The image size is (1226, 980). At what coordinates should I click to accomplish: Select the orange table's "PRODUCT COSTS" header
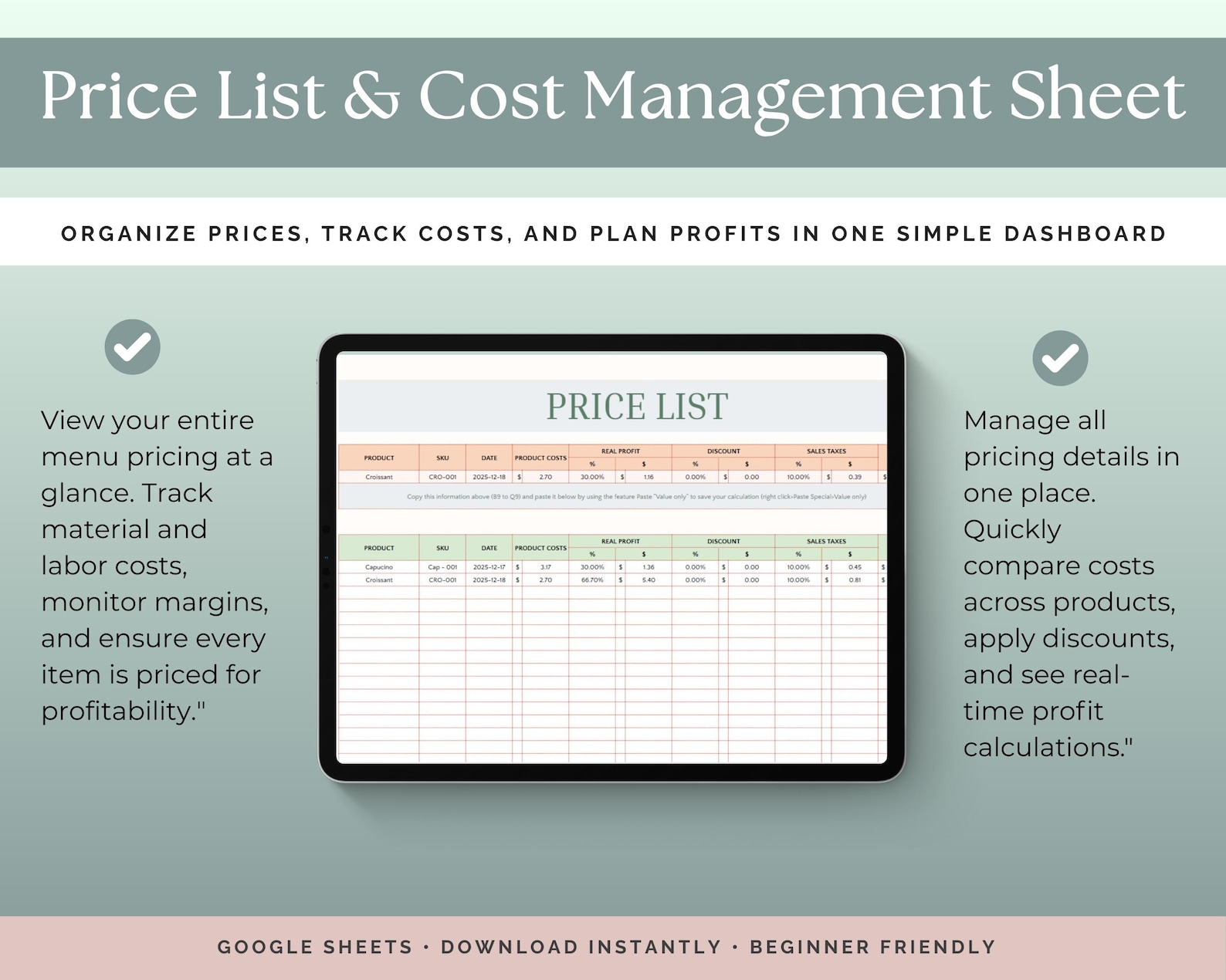(540, 458)
